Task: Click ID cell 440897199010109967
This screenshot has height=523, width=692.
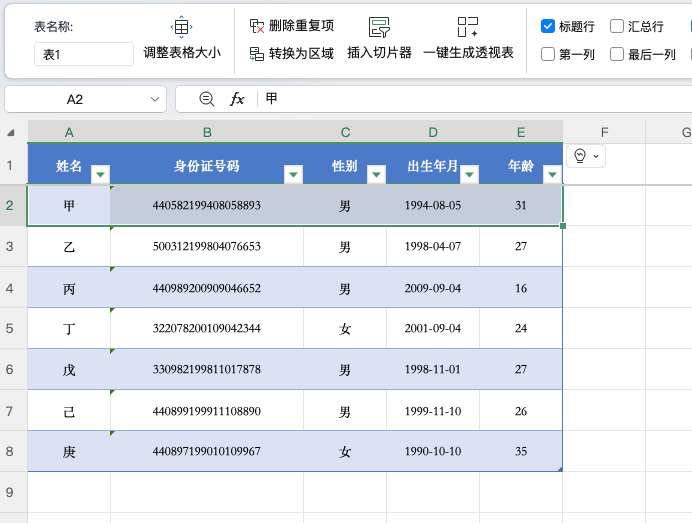Action: click(x=207, y=451)
